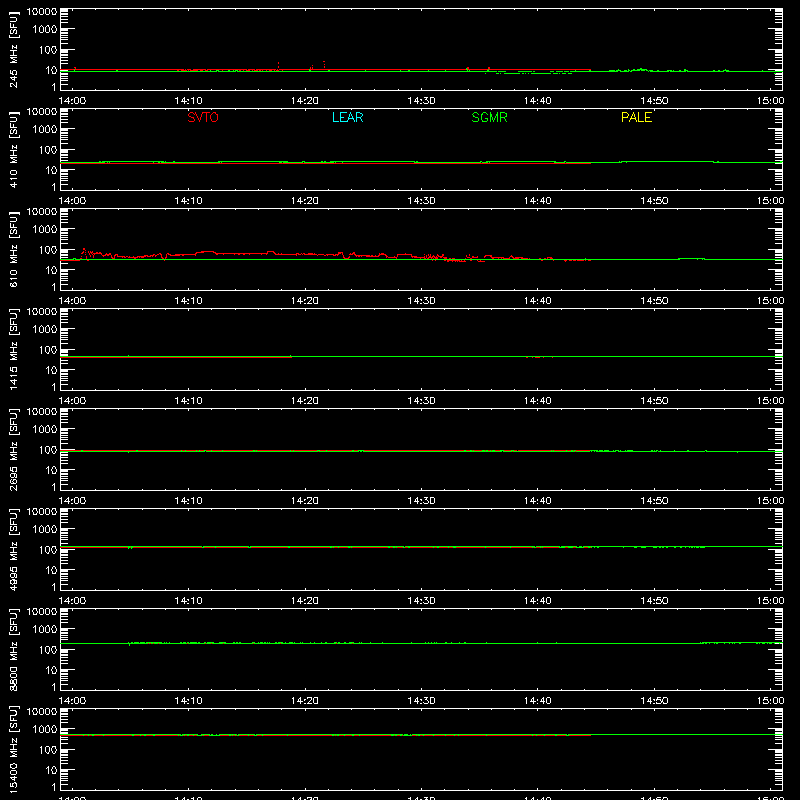Click the 10 y-axis value on 15400 MHz panel

coord(51,770)
